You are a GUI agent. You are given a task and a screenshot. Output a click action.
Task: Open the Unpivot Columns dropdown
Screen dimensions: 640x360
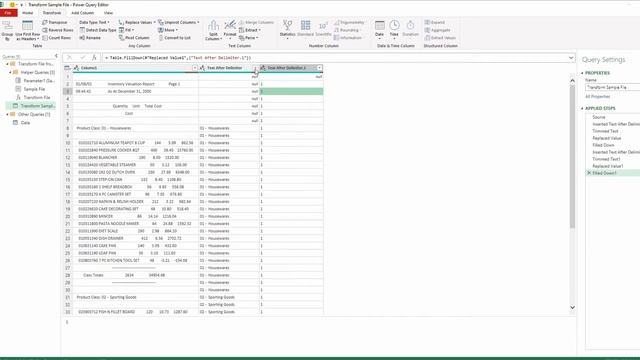click(179, 22)
